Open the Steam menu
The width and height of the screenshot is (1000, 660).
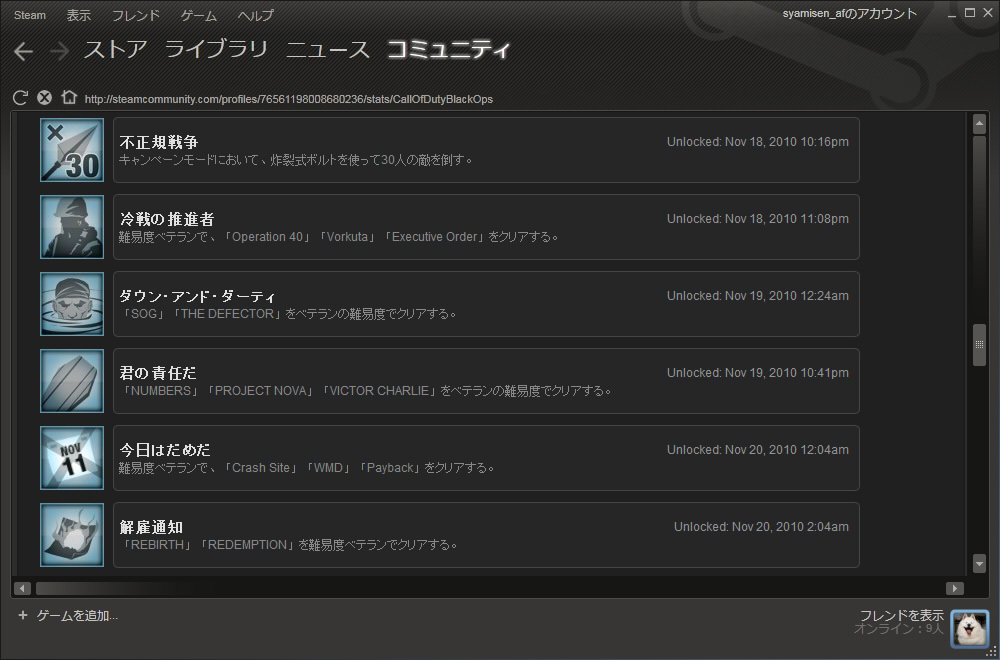(30, 15)
